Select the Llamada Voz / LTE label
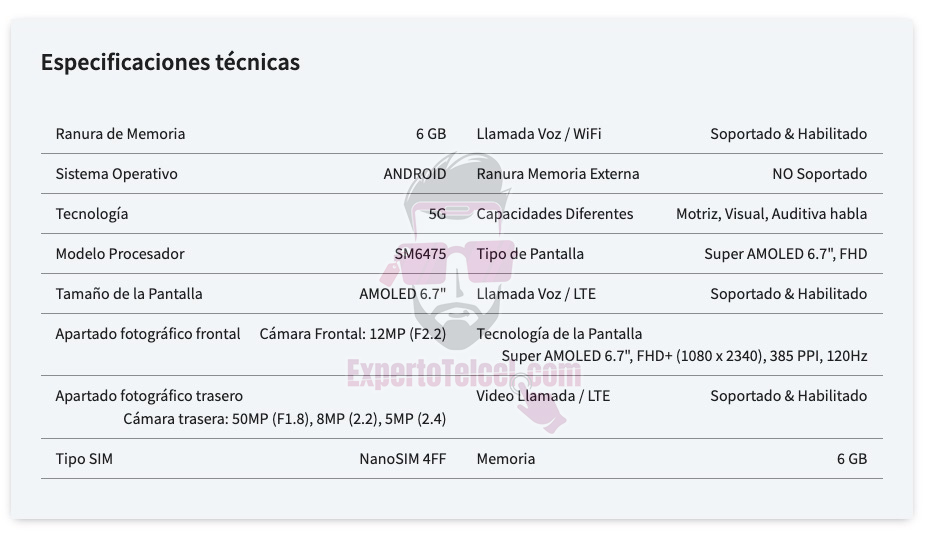 coord(536,294)
